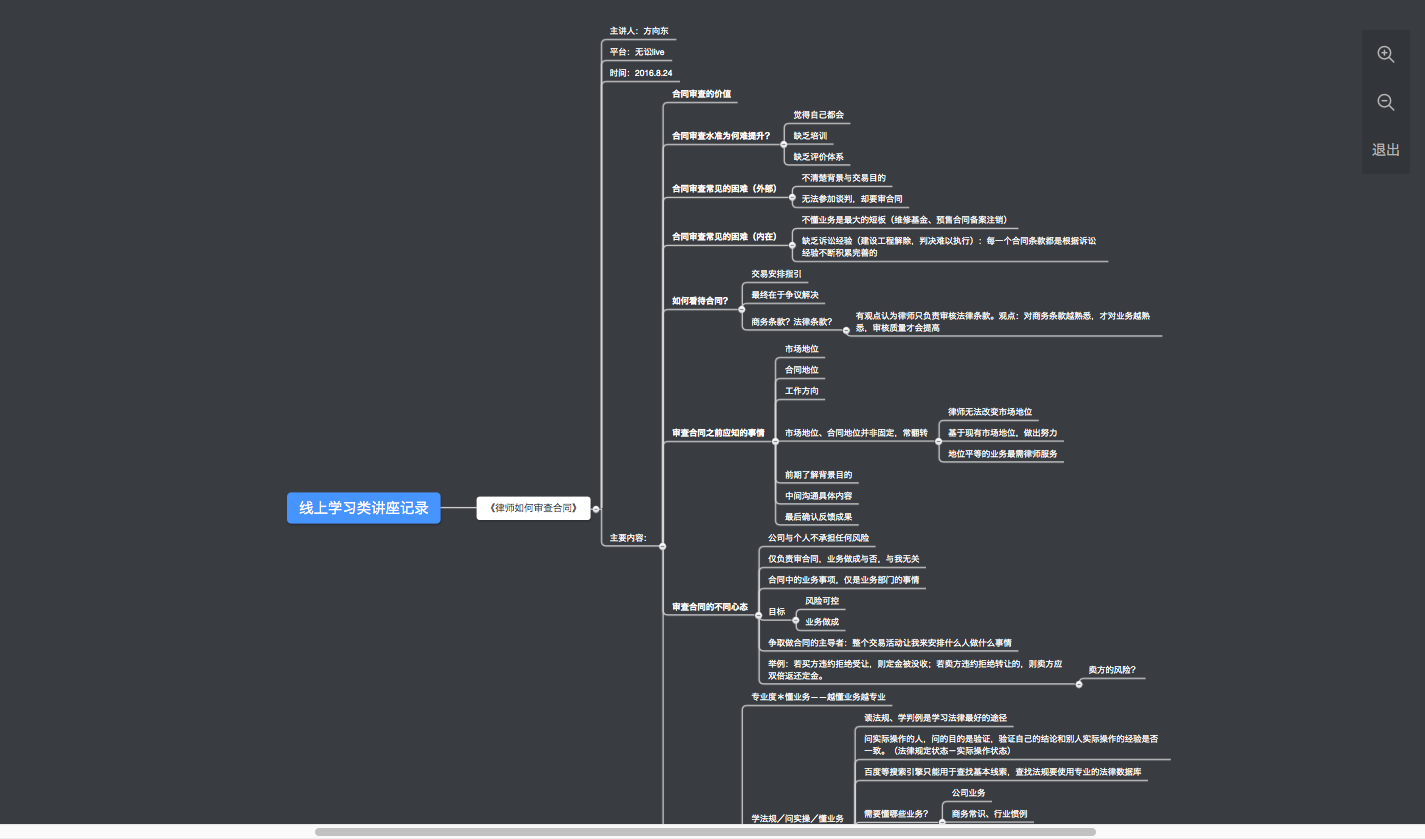
Task: Select the 地位平等的业务最需律师服务 node
Action: pyautogui.click(x=1002, y=454)
